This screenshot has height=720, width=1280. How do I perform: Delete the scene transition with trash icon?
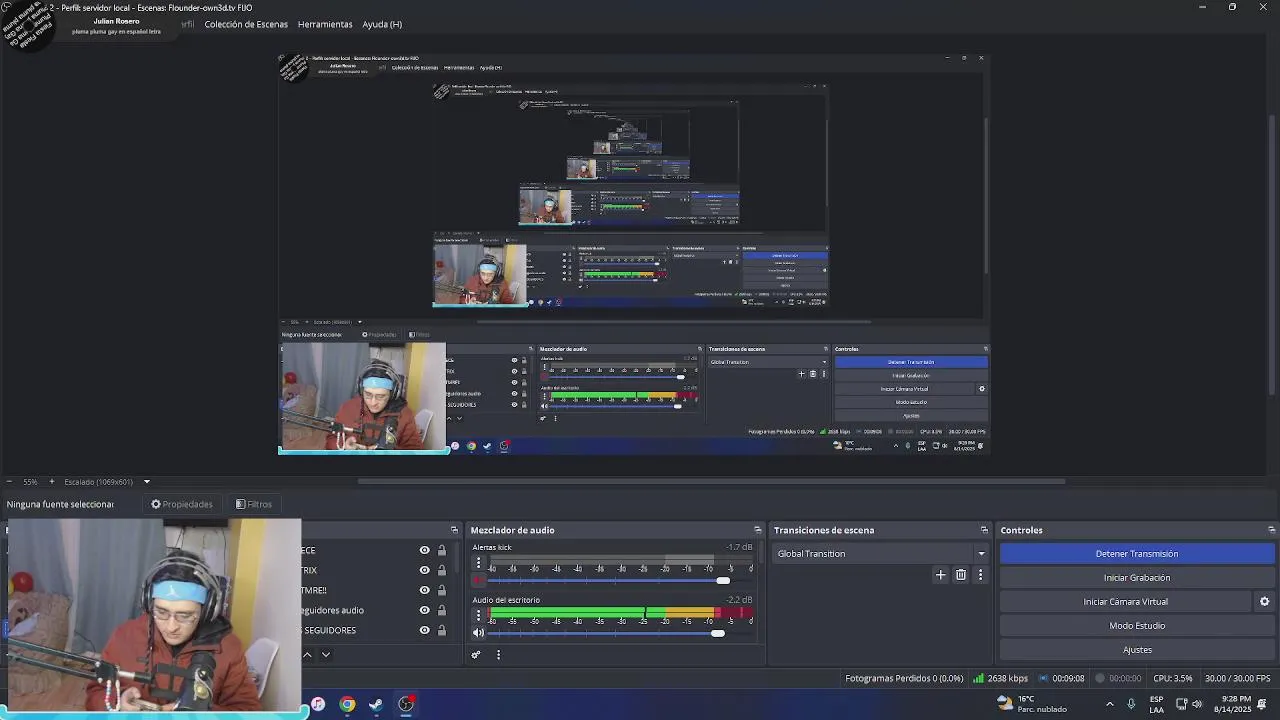pyautogui.click(x=961, y=575)
